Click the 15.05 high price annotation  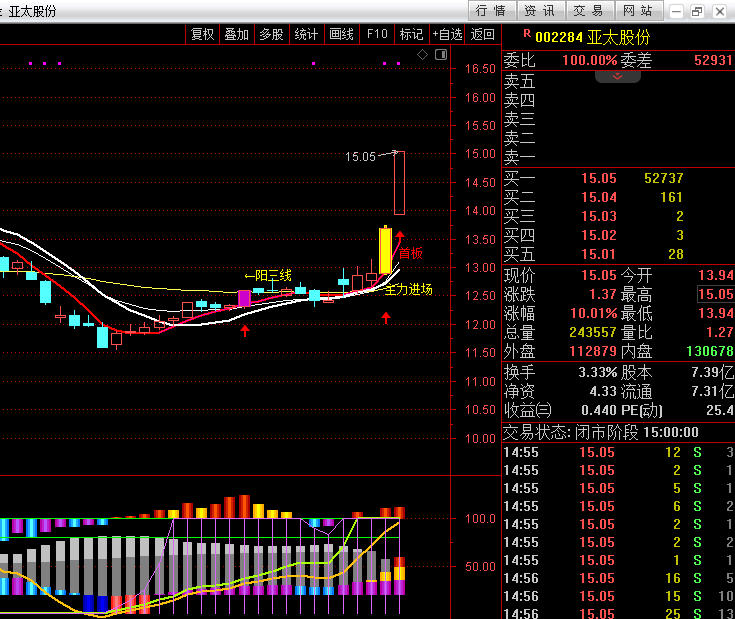pyautogui.click(x=360, y=157)
